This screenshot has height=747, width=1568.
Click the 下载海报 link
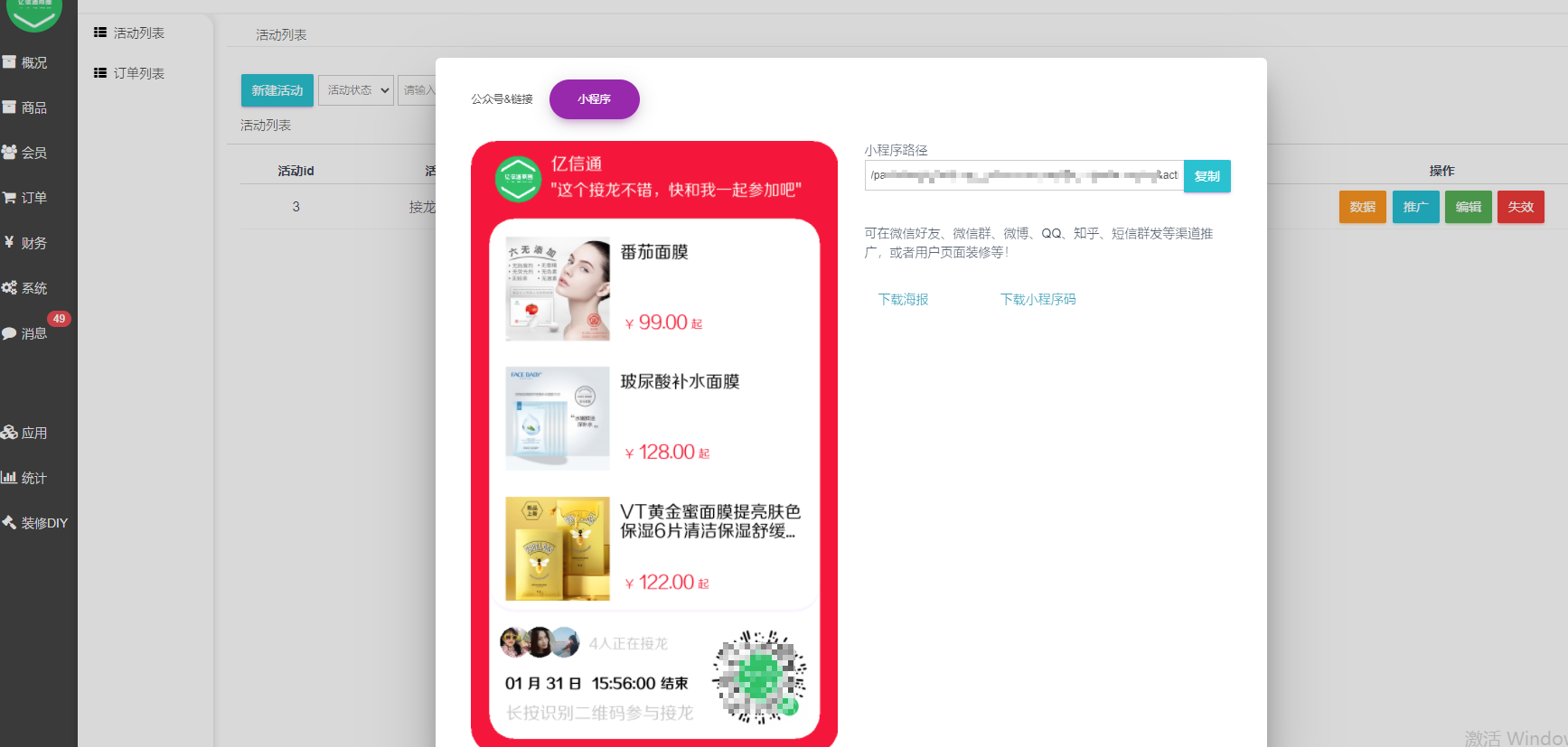(x=904, y=299)
